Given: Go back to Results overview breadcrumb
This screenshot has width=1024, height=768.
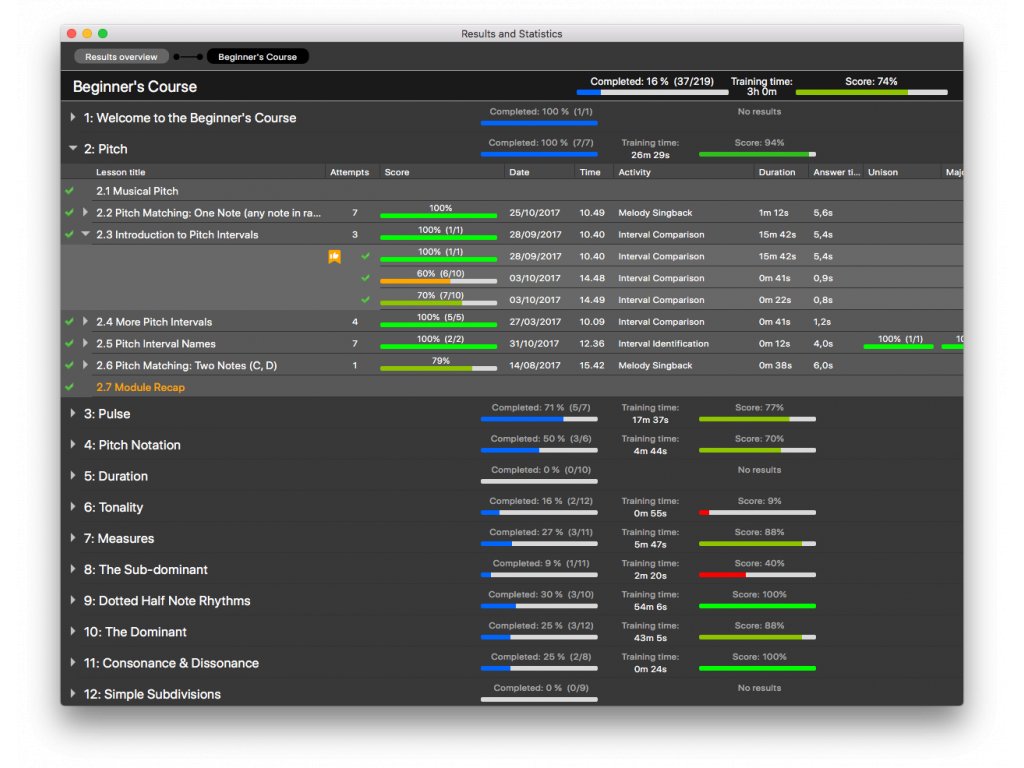Looking at the screenshot, I should click(x=121, y=57).
